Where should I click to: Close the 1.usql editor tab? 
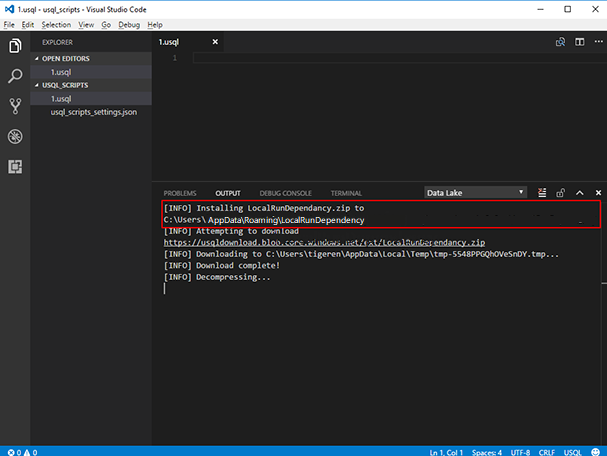(x=215, y=42)
